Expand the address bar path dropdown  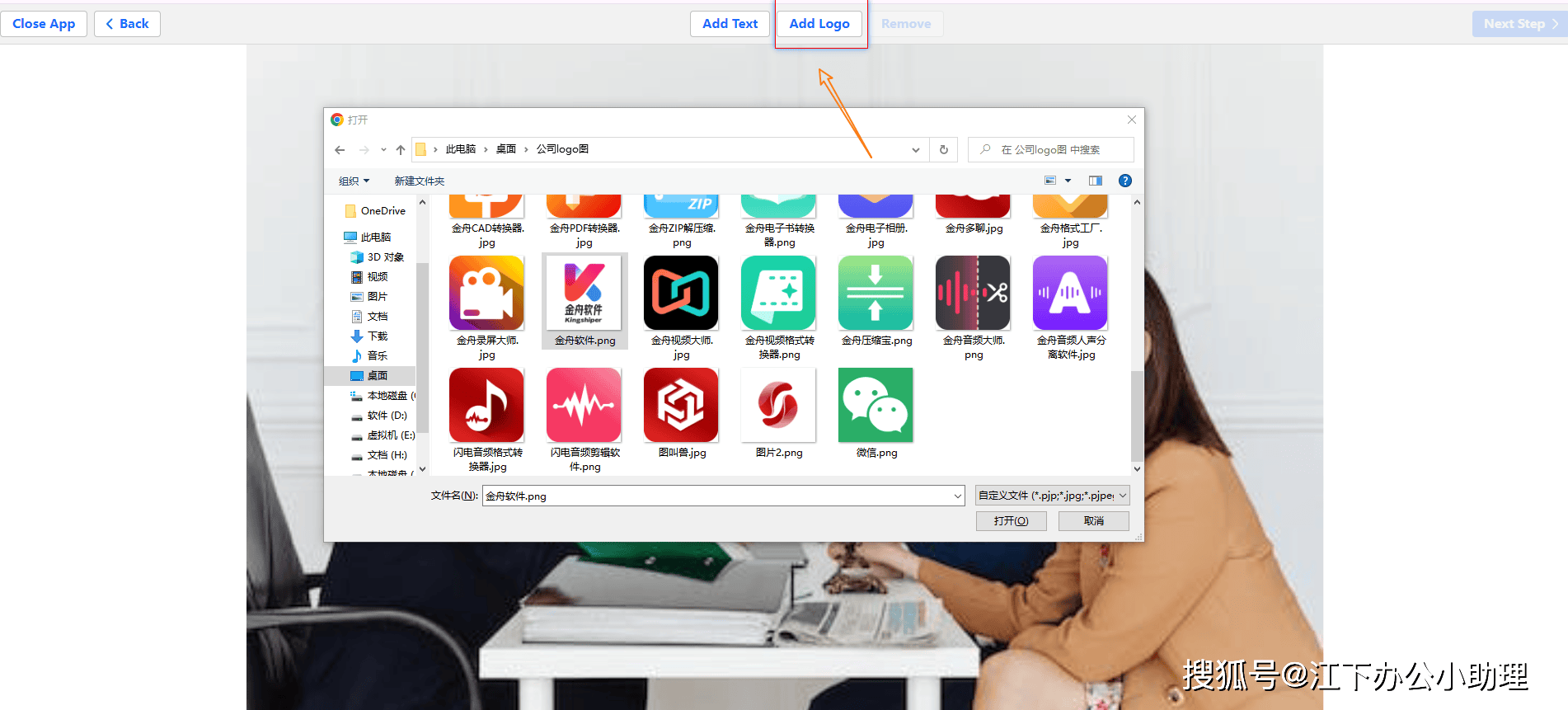pos(915,150)
